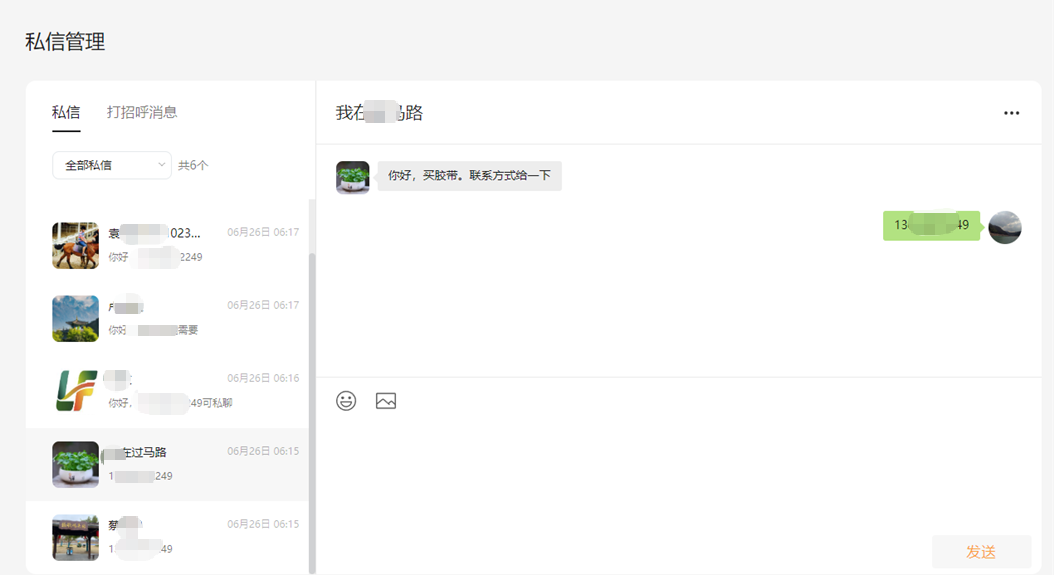Click my own round avatar in chat
The height and width of the screenshot is (575, 1054).
click(1005, 227)
